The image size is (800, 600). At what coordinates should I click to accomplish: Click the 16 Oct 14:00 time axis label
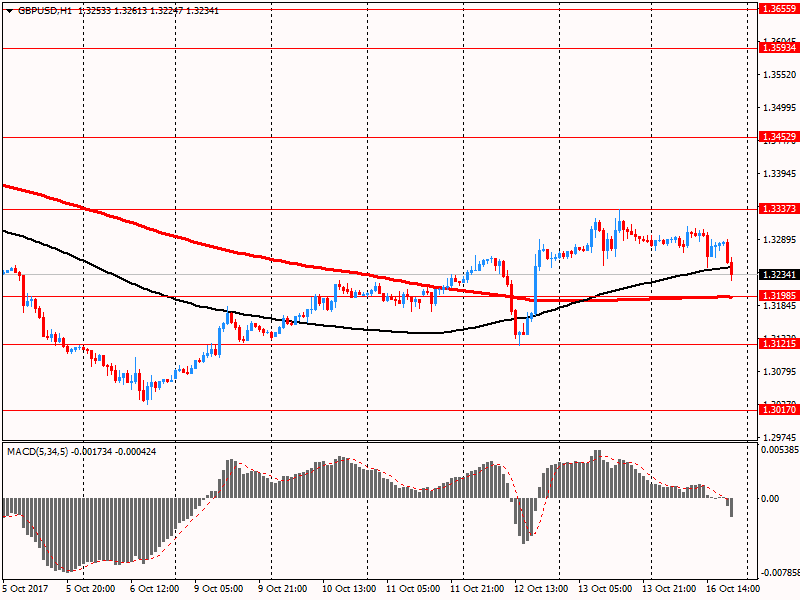733,589
